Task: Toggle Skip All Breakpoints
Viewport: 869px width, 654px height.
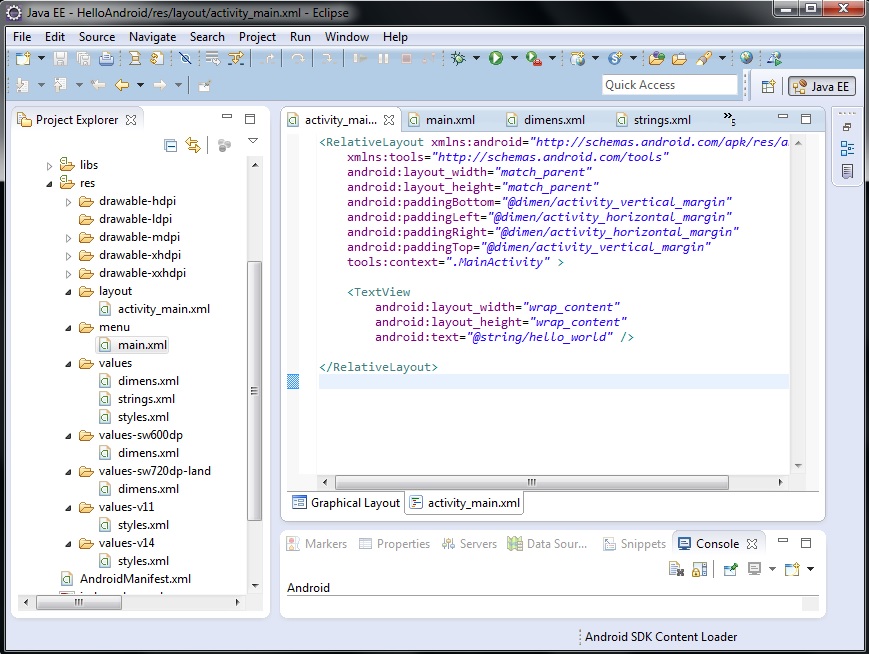Action: 184,60
